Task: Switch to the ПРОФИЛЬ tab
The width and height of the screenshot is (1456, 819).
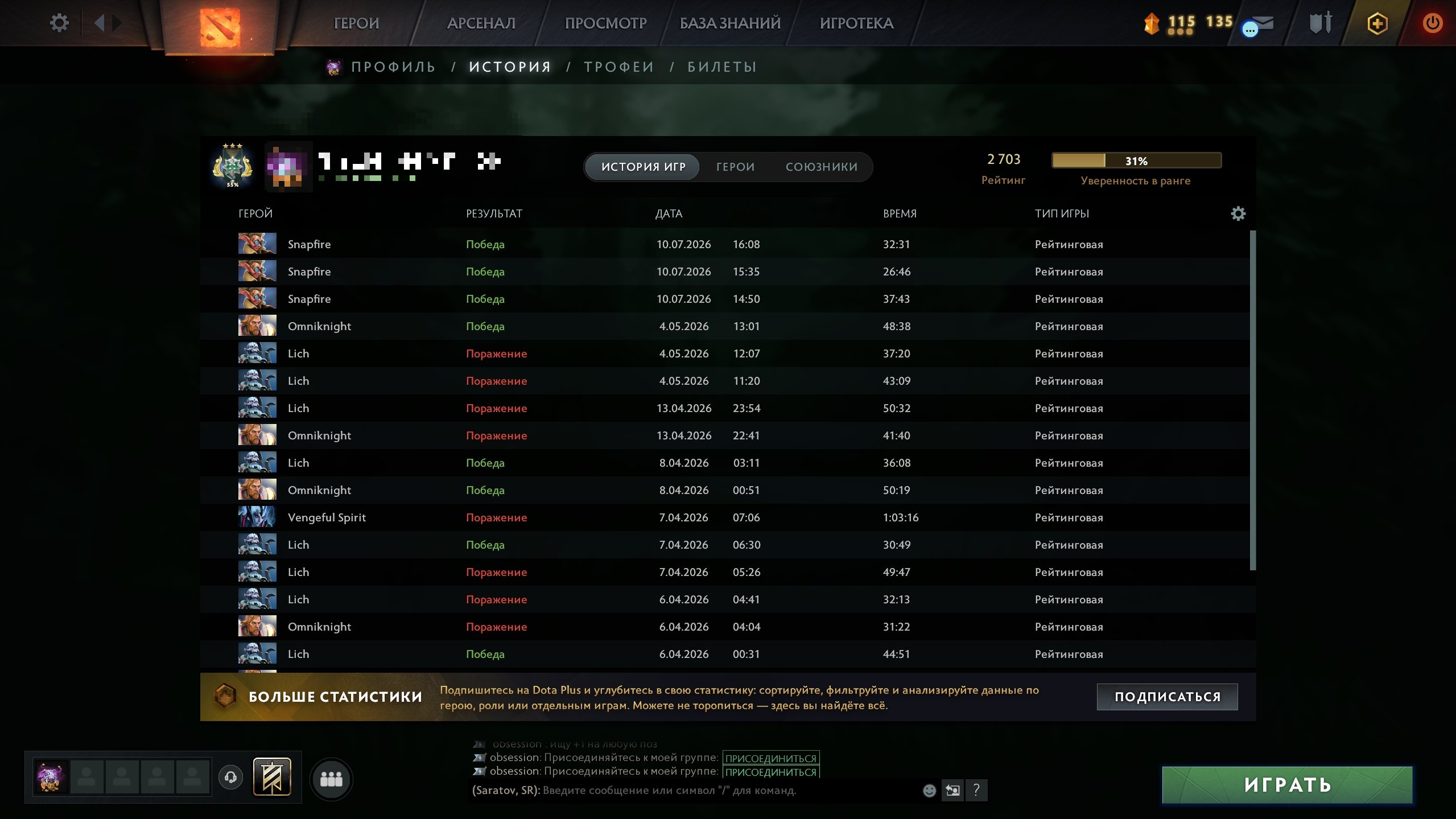Action: click(393, 67)
